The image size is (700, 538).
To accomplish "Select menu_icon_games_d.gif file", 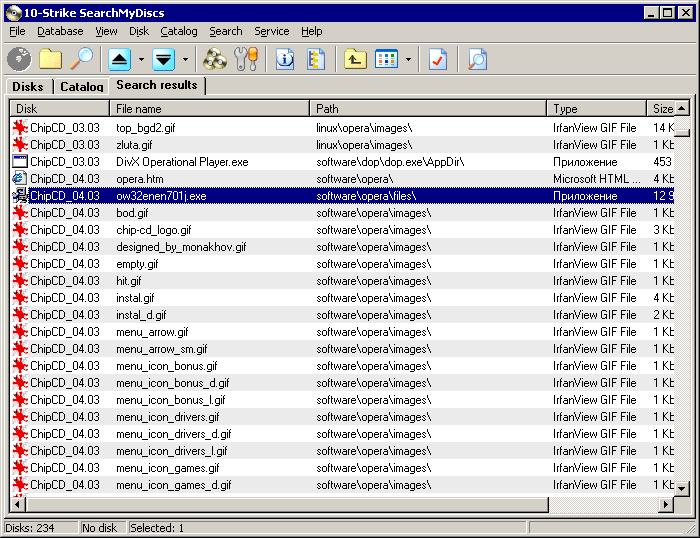I will tap(342, 484).
